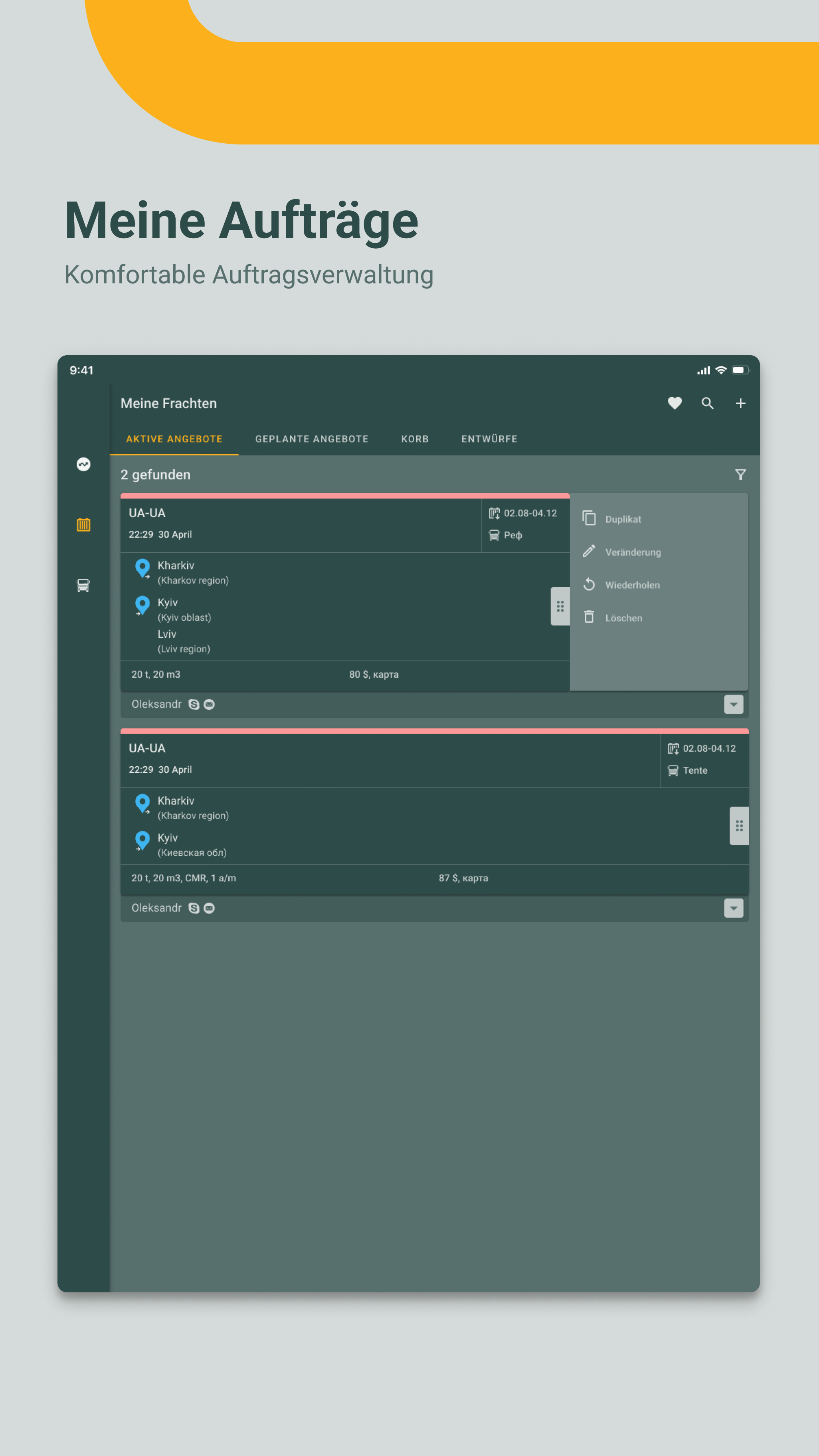Image resolution: width=819 pixels, height=1456 pixels.
Task: Click the loading date icon in second card
Action: click(x=673, y=748)
